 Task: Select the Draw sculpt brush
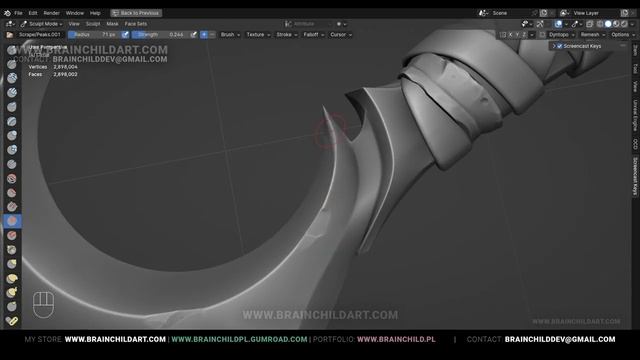(12, 50)
